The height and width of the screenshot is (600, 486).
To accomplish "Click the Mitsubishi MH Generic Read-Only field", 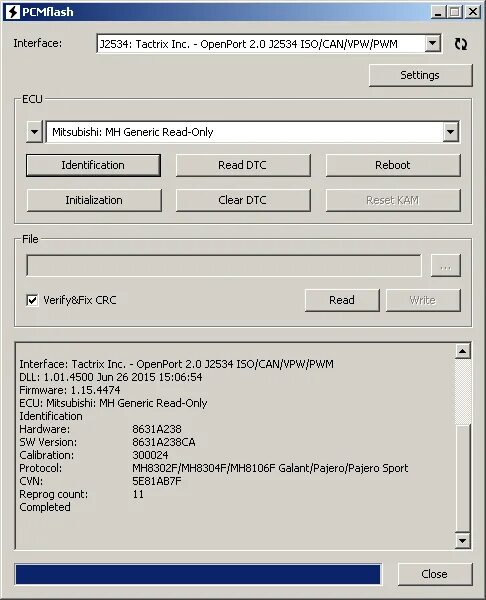I will pyautogui.click(x=253, y=132).
